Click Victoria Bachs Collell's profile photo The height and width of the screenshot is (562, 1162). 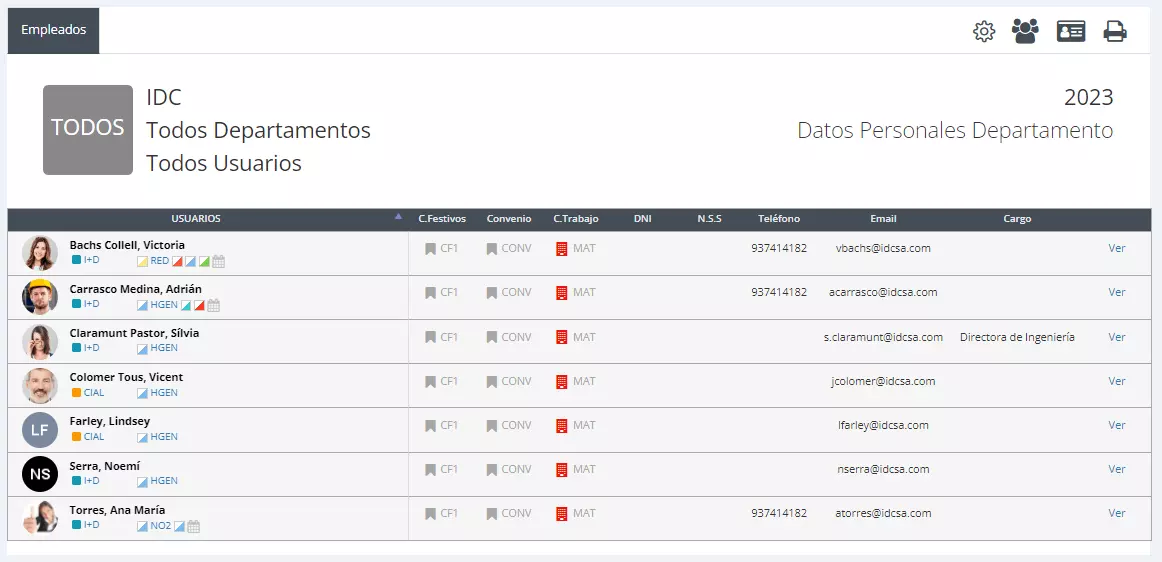click(x=40, y=254)
